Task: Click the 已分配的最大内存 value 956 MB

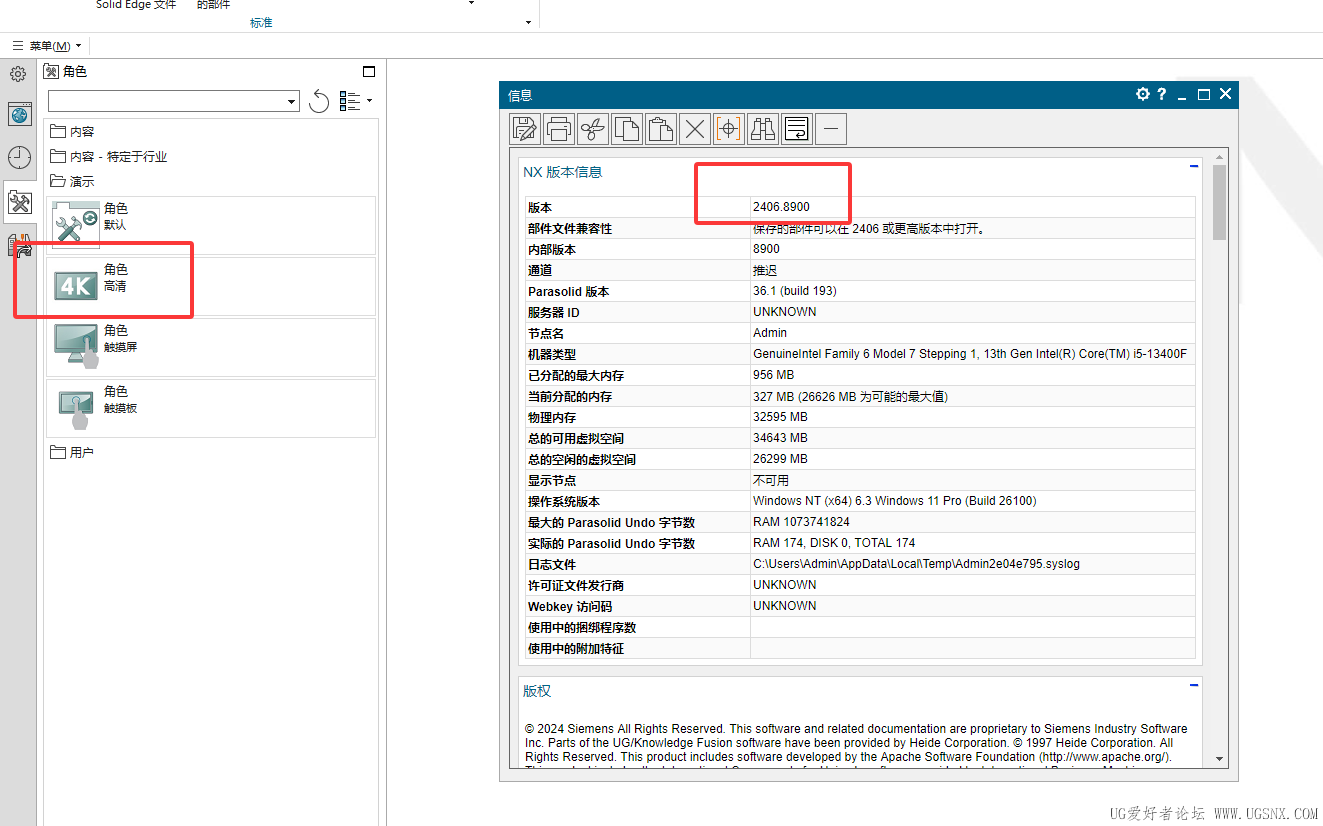Action: tap(773, 375)
